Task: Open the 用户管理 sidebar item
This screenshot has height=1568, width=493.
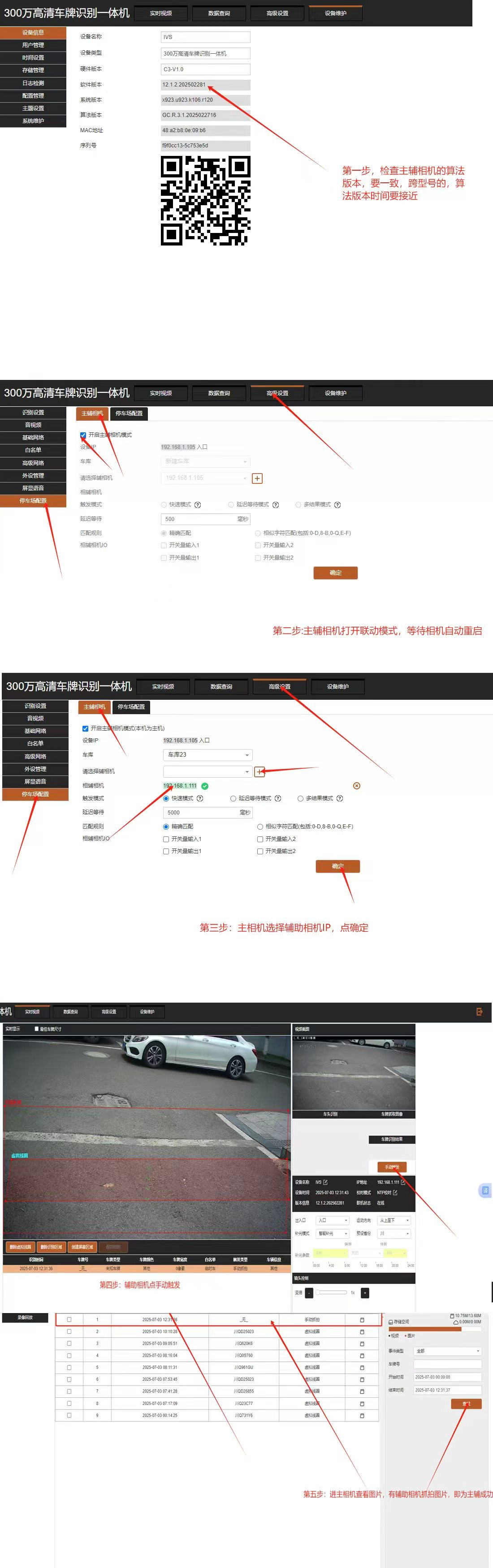Action: [x=33, y=45]
